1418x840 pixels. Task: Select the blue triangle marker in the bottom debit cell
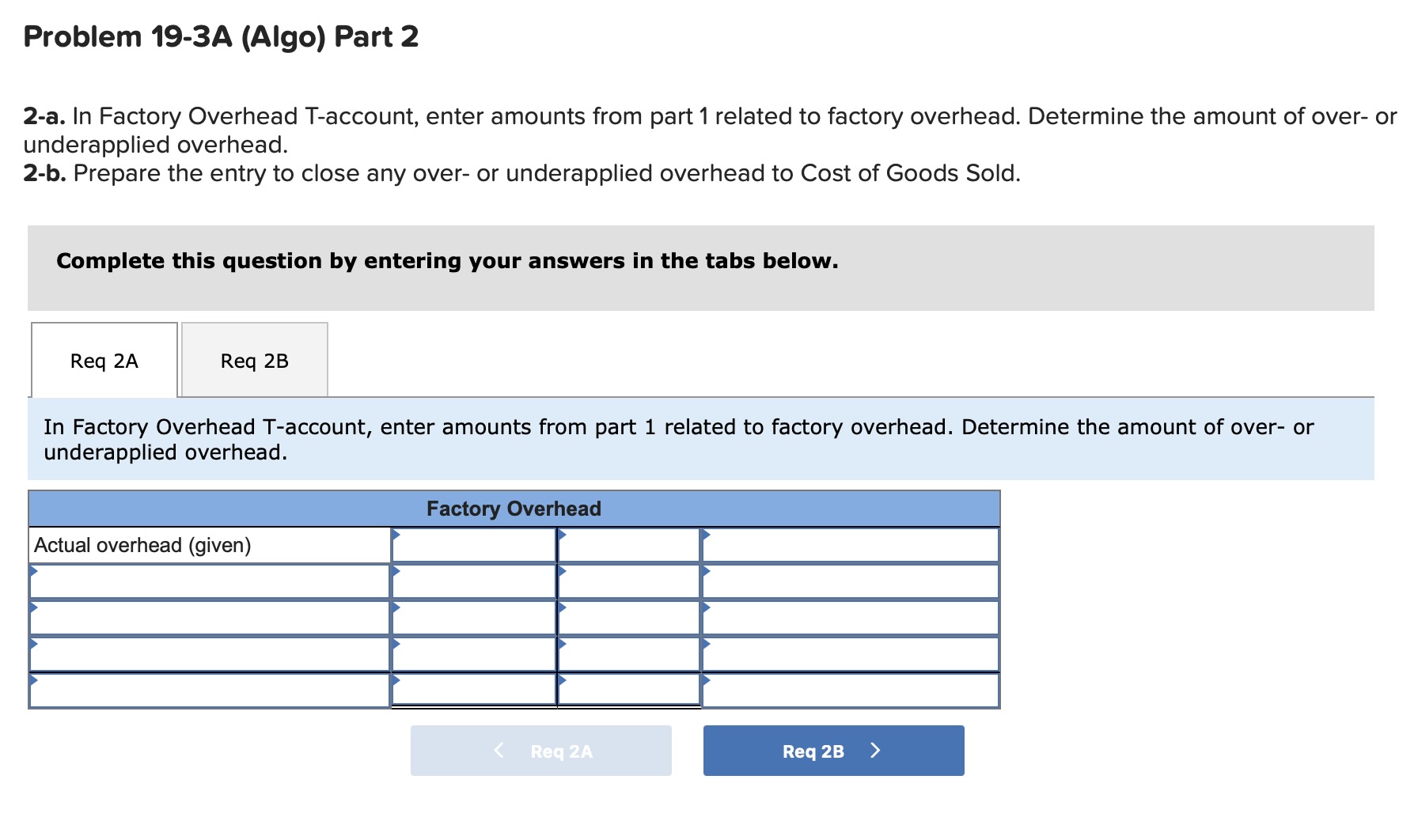tap(396, 679)
